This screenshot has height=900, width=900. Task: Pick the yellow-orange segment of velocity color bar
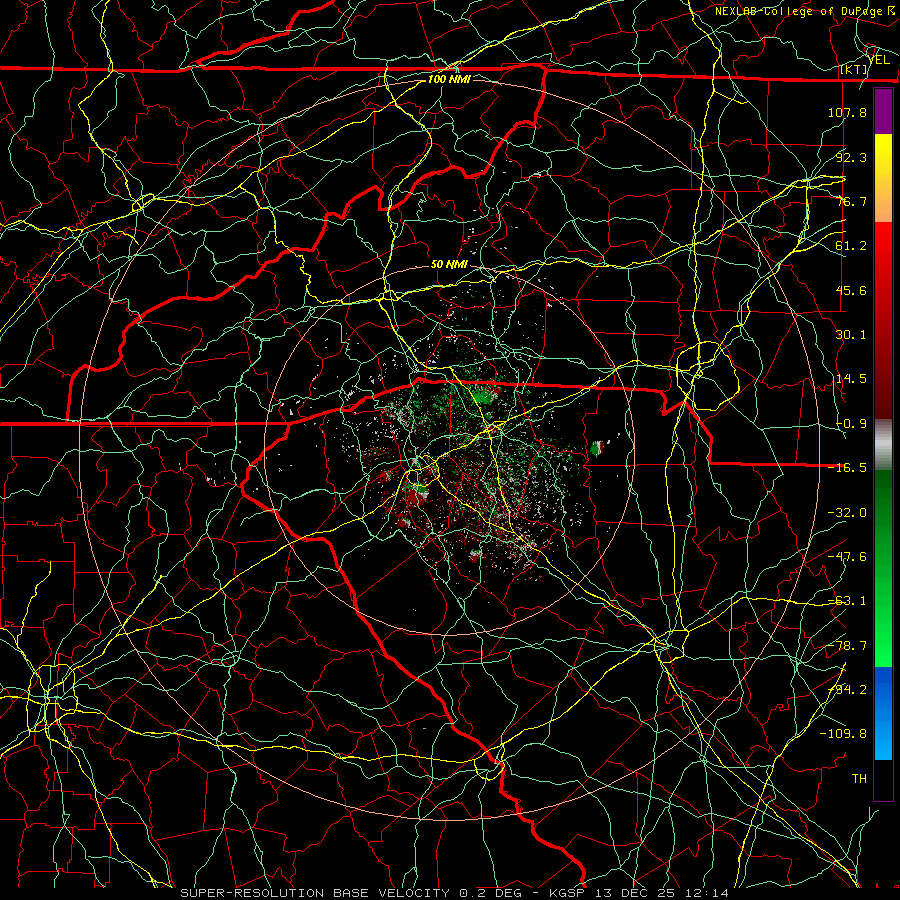click(x=883, y=178)
